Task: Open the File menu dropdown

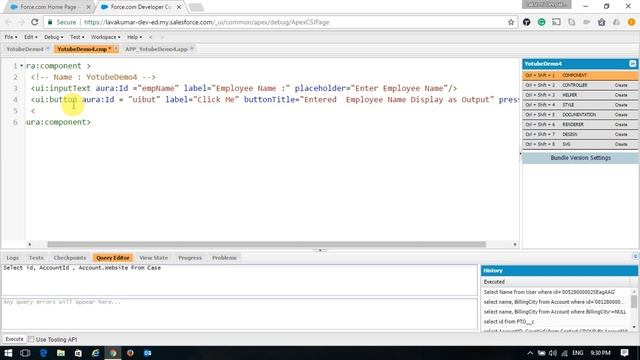Action: tap(11, 37)
